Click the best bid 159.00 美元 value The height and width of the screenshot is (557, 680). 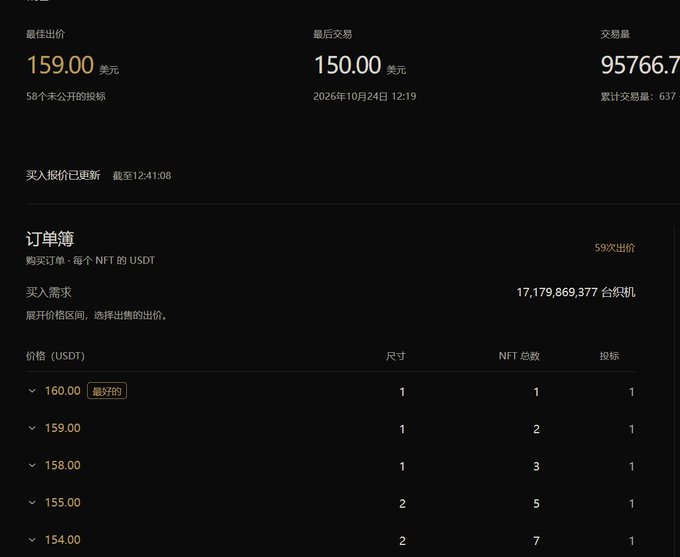click(x=72, y=65)
